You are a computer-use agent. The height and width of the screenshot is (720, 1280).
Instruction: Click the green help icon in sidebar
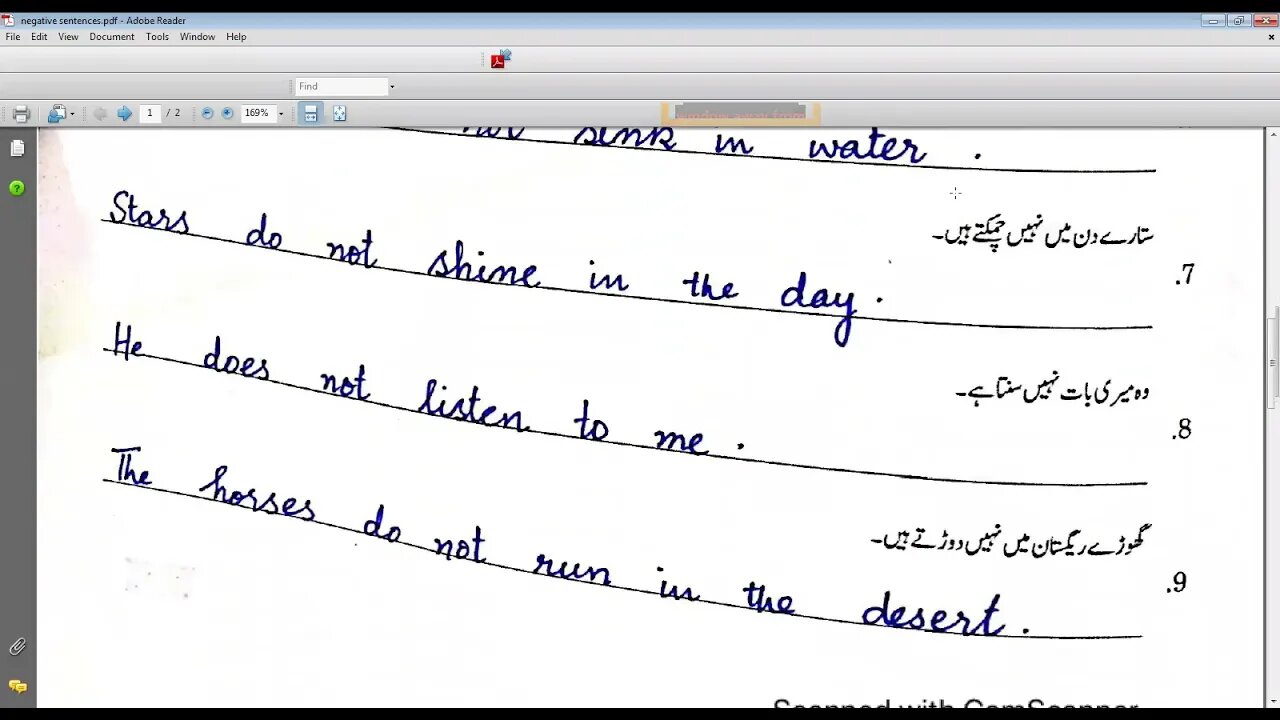click(x=17, y=188)
